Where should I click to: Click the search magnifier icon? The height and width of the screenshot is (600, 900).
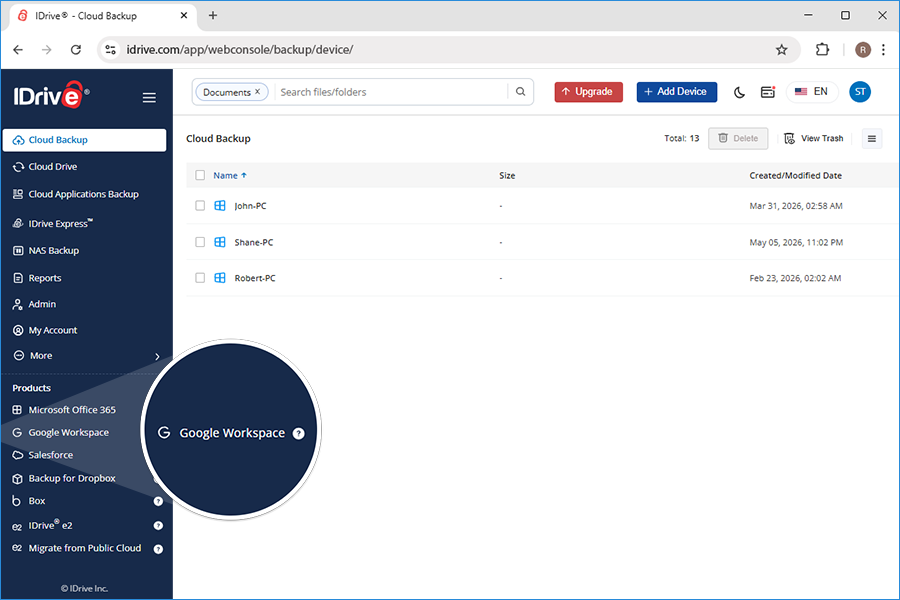(521, 92)
